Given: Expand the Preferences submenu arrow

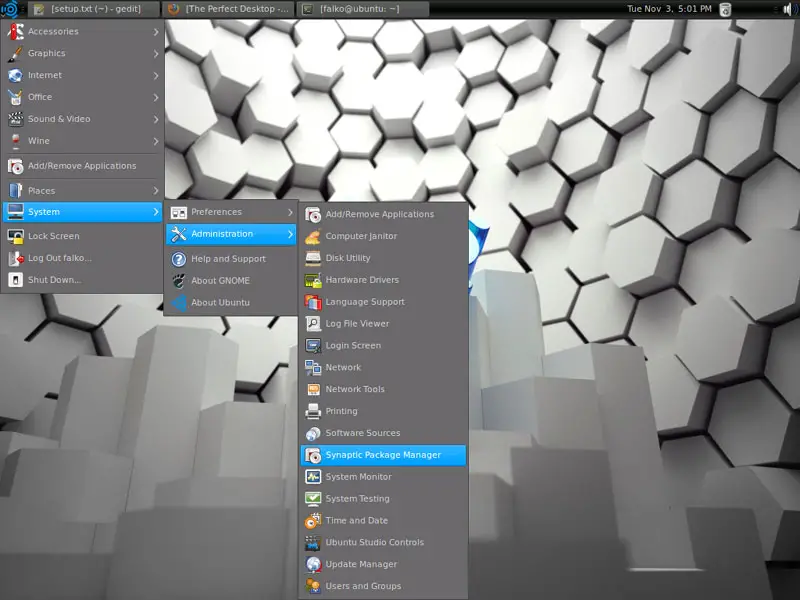Looking at the screenshot, I should click(290, 212).
